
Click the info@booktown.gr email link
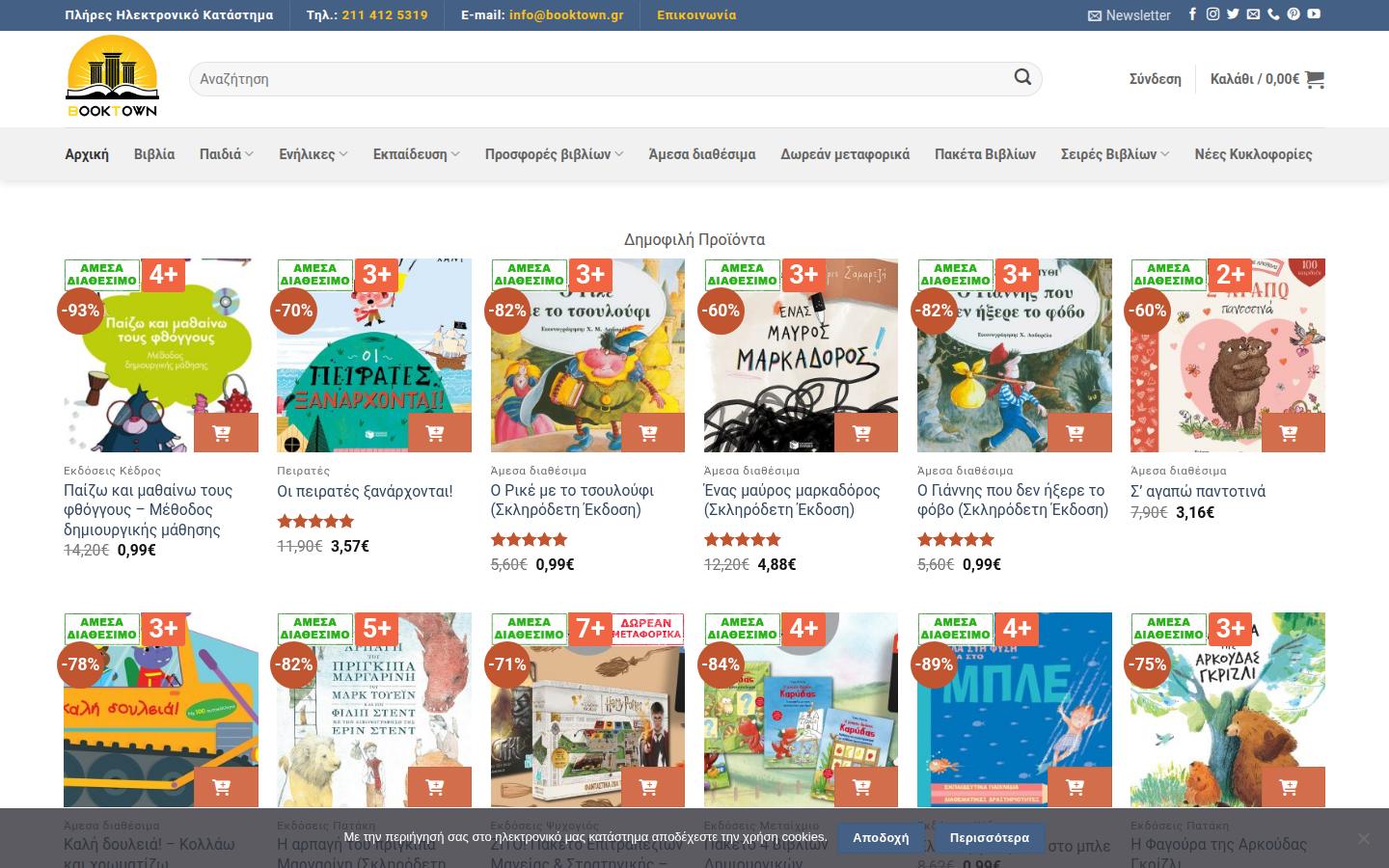[x=566, y=15]
